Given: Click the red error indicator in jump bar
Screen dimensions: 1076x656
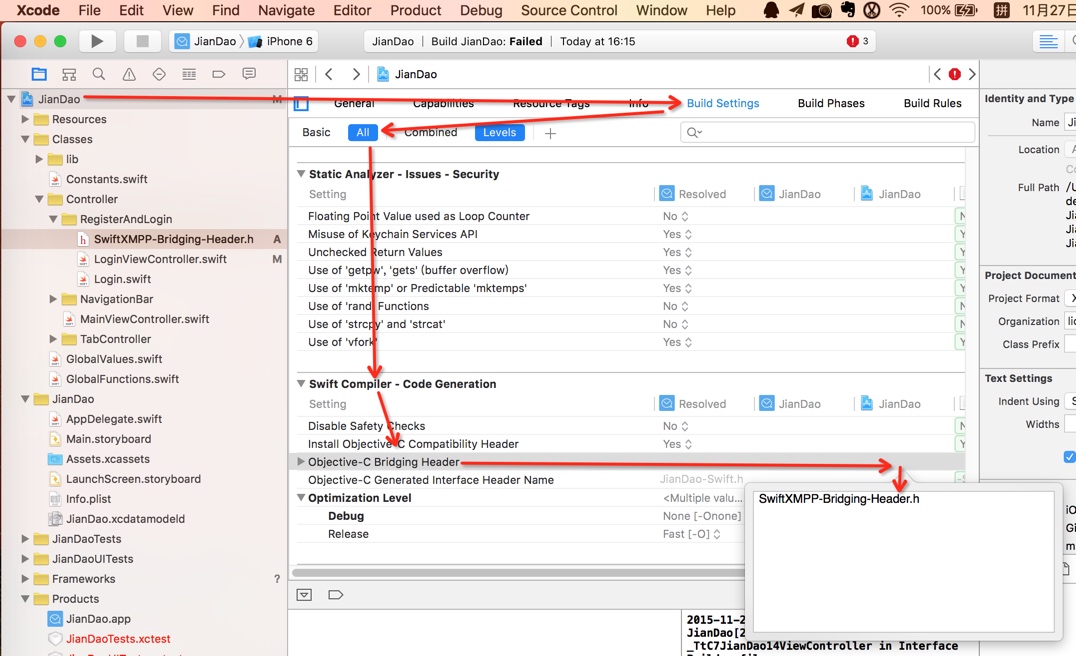Looking at the screenshot, I should 955,74.
